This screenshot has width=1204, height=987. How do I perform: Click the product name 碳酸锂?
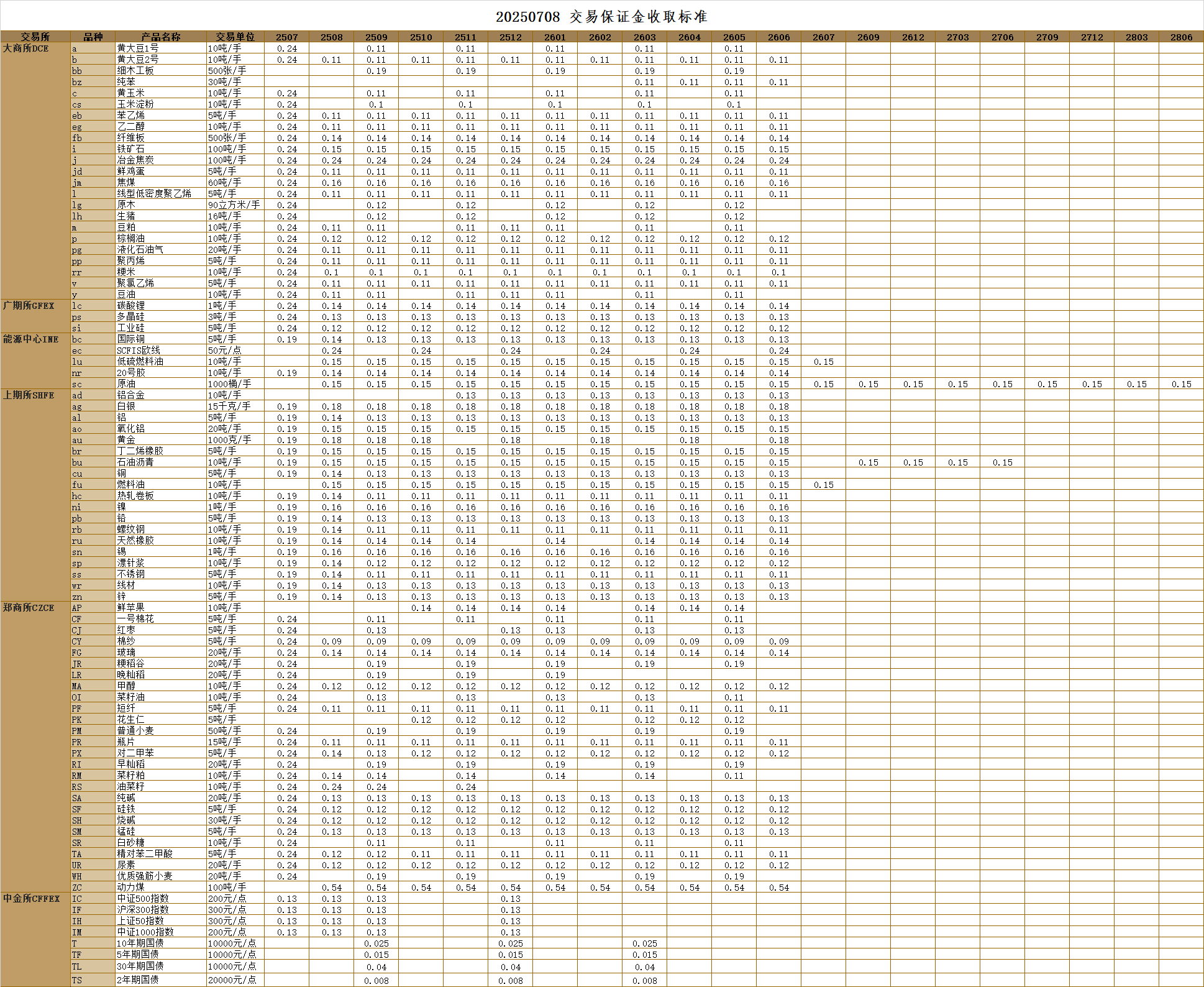tap(131, 306)
